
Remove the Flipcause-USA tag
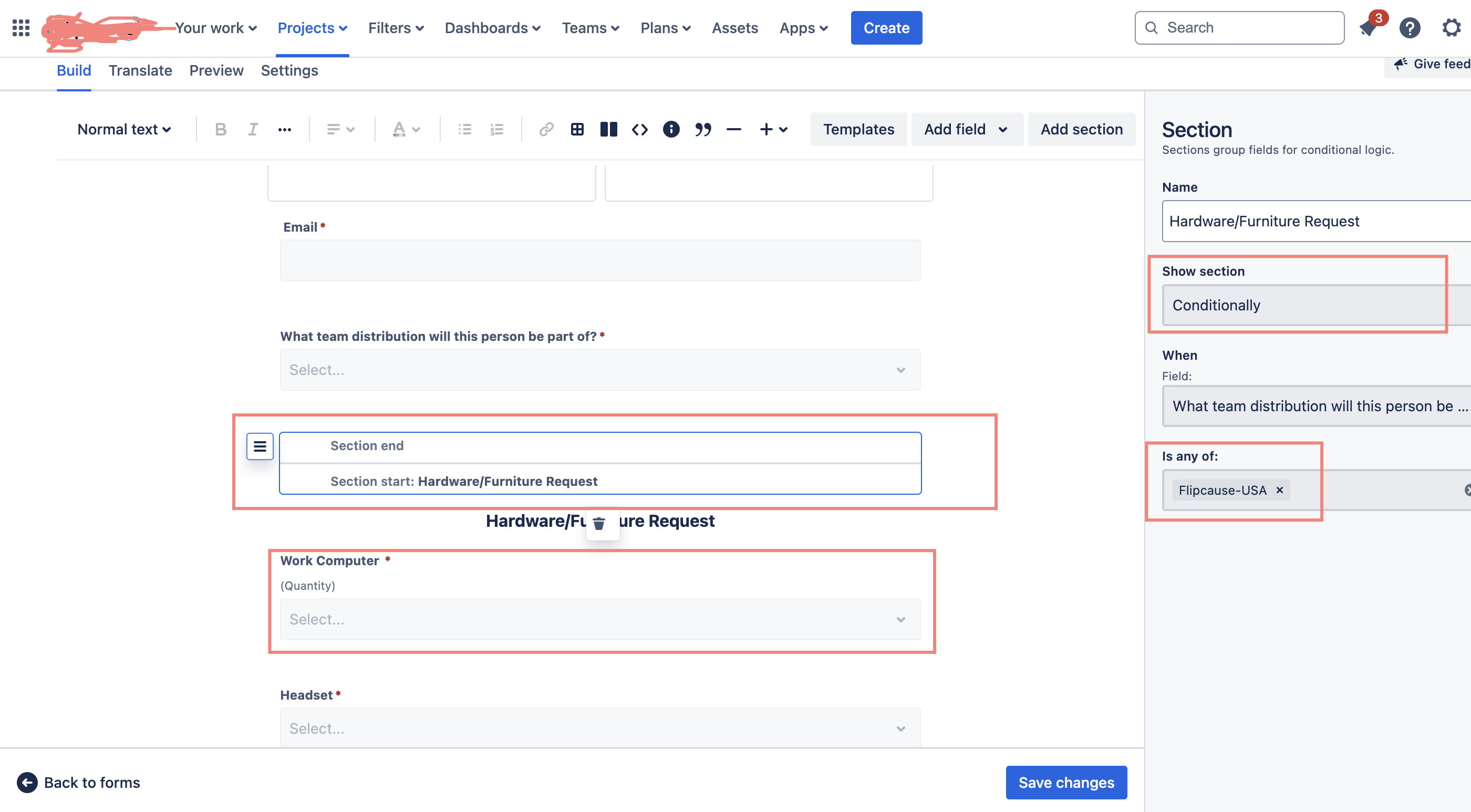[x=1279, y=490]
